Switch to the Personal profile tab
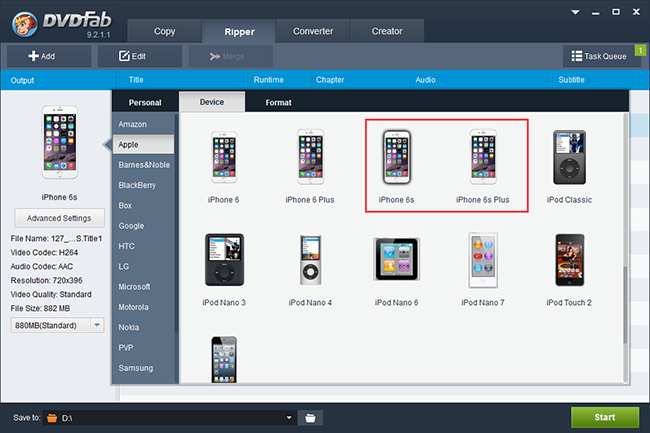This screenshot has height=433, width=650. tap(145, 102)
